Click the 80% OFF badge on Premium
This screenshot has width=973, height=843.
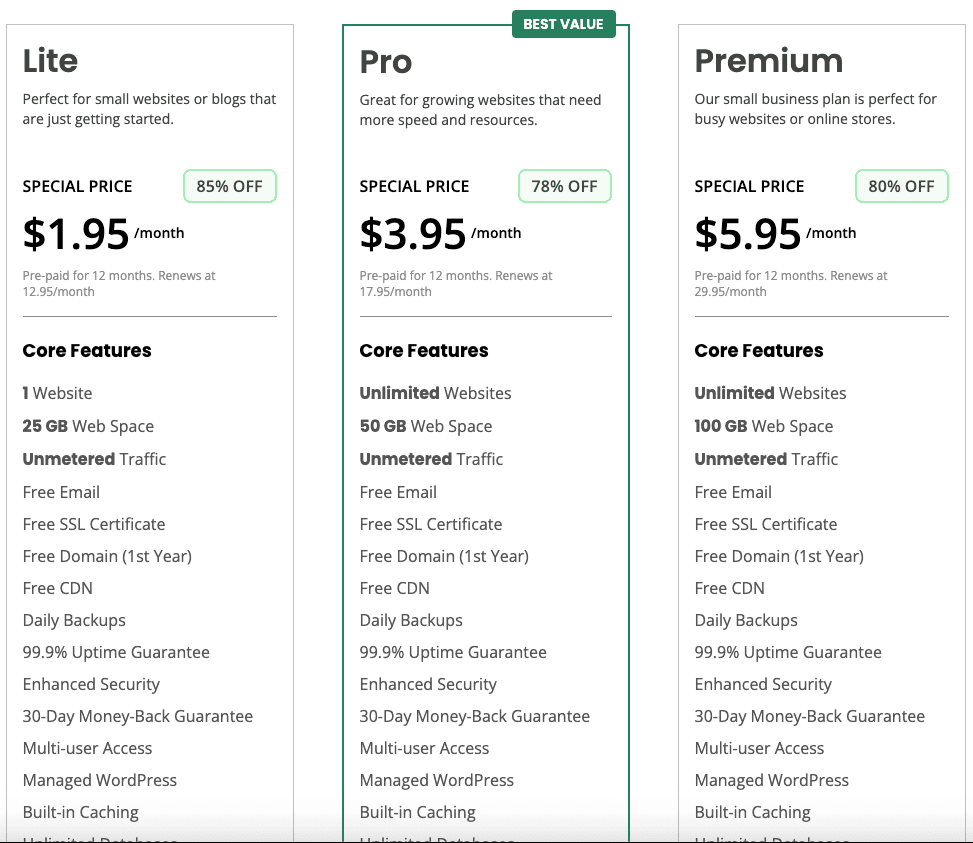pos(902,186)
